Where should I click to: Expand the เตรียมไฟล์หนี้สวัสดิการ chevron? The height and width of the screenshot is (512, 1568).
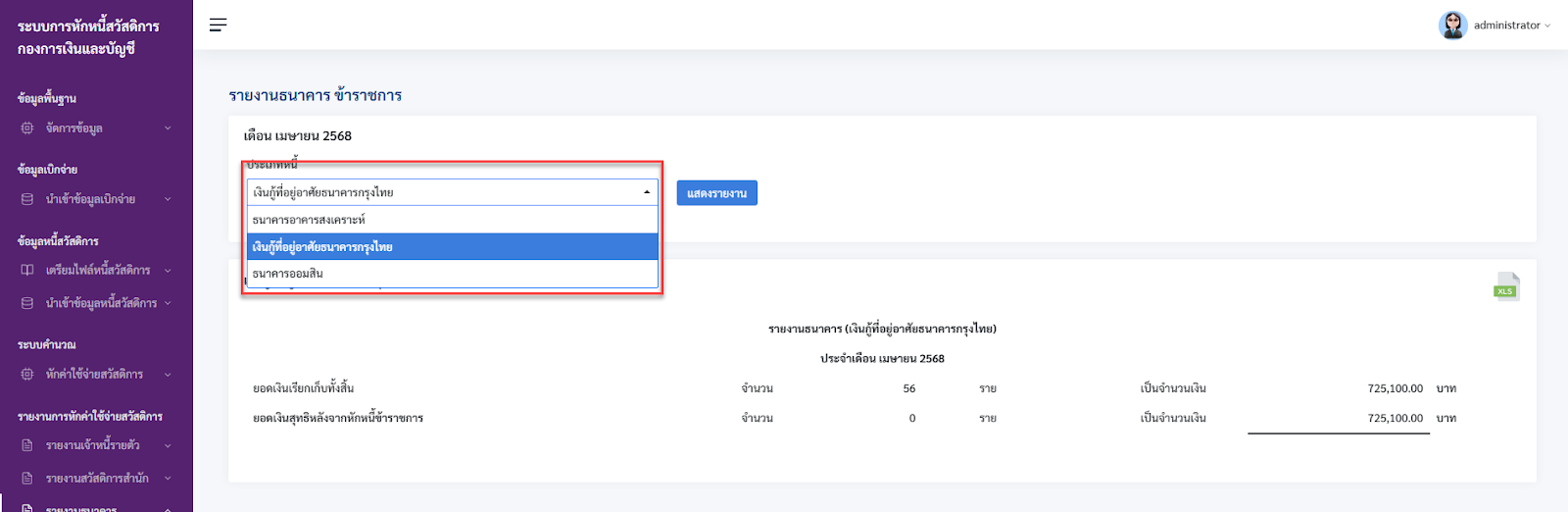(x=168, y=270)
